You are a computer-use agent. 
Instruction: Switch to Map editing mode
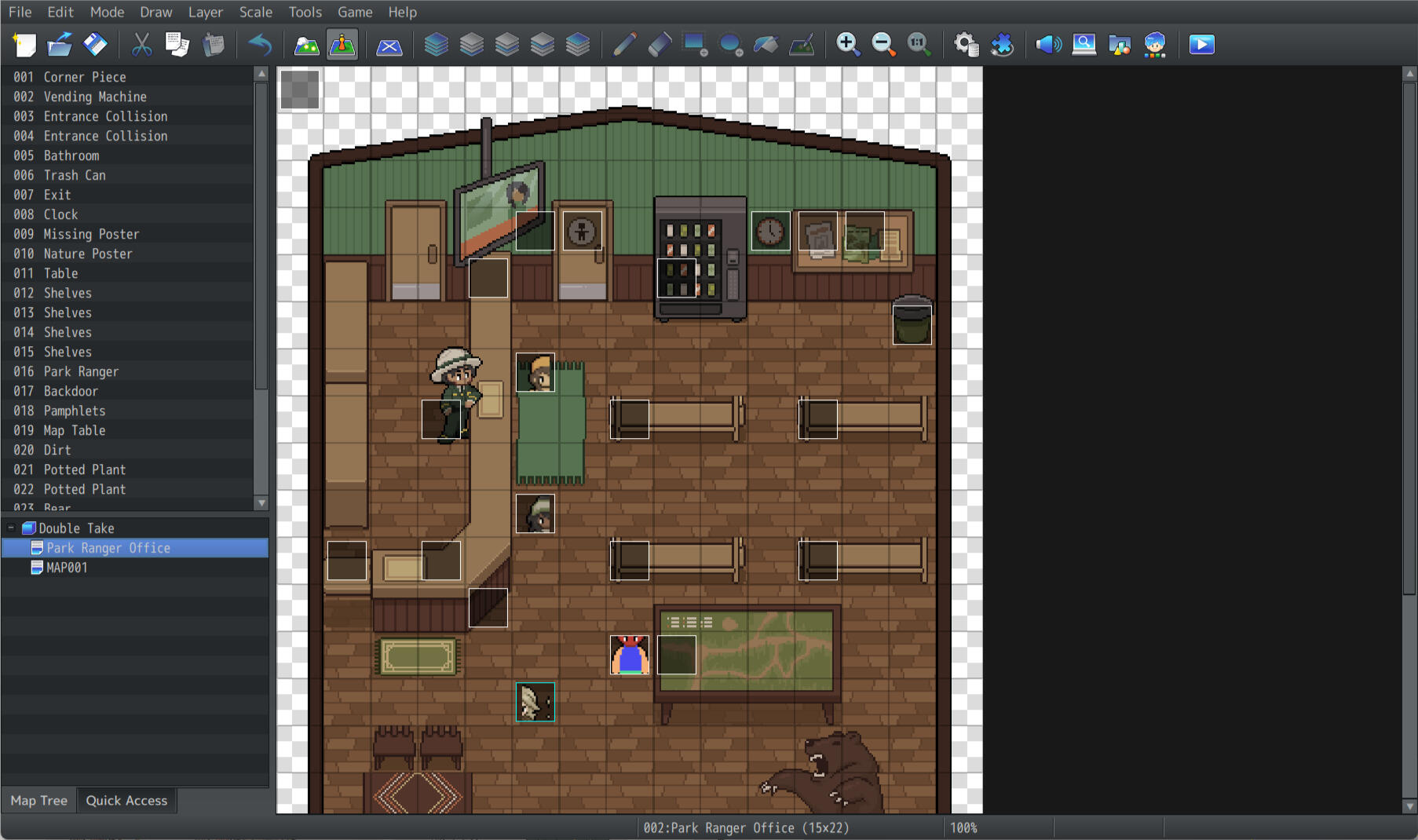[306, 45]
